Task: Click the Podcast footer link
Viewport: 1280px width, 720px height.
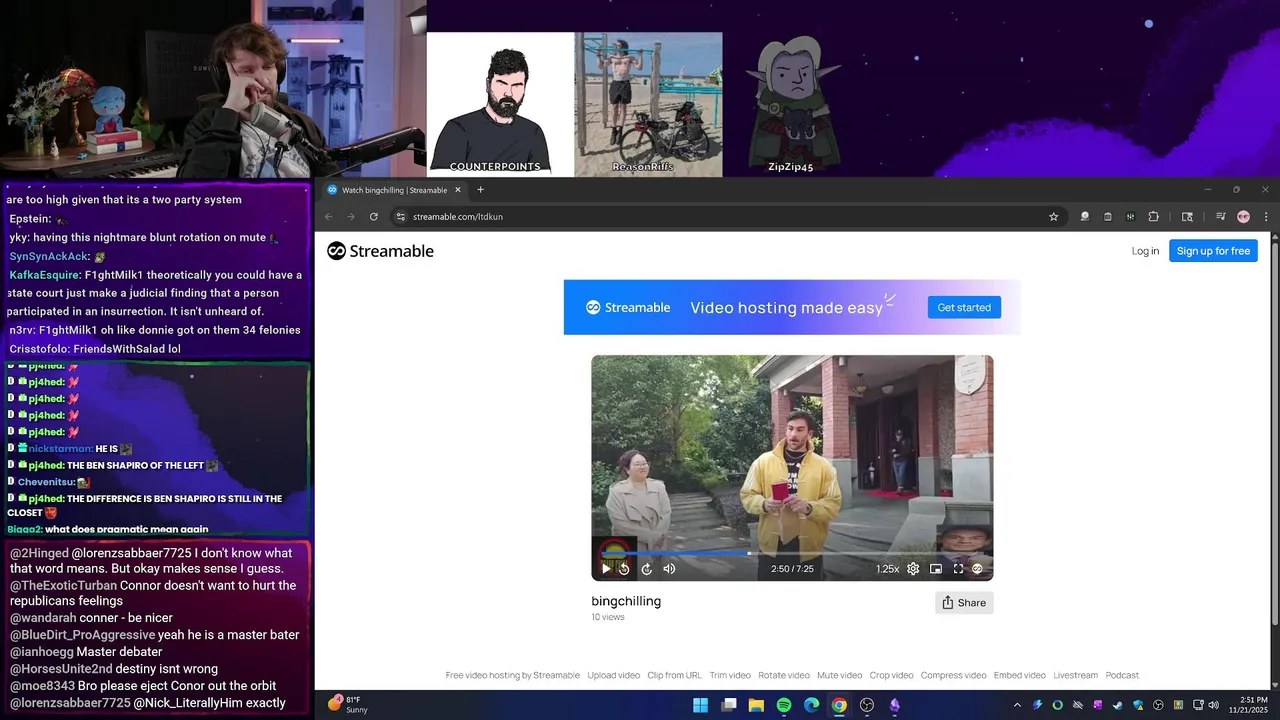Action: click(1122, 675)
